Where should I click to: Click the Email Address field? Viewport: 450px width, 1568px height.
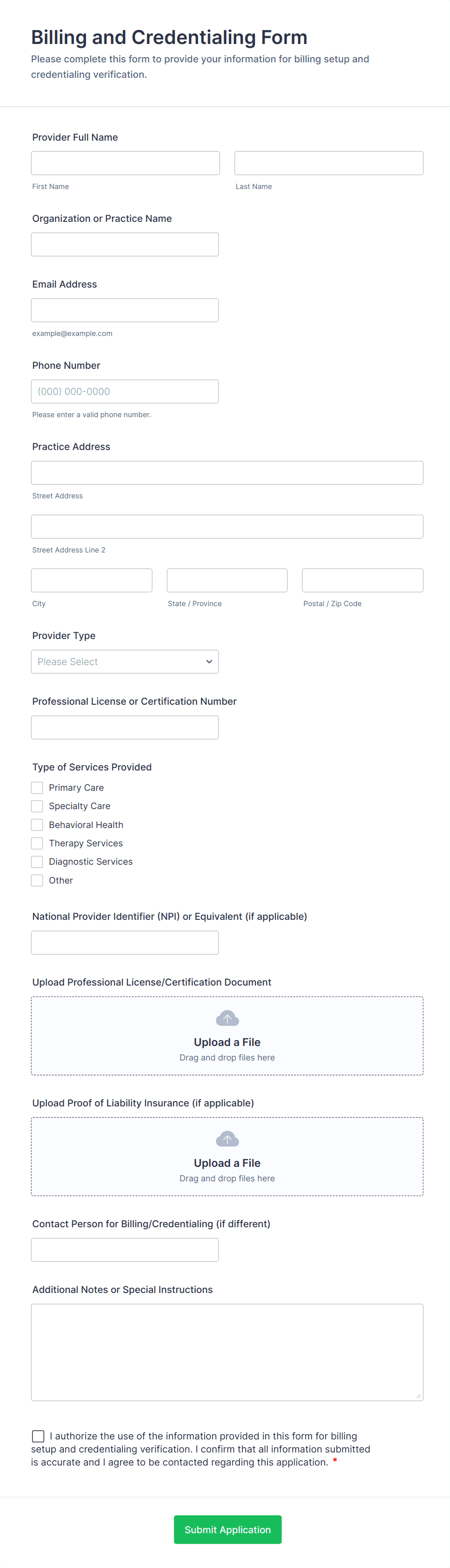pyautogui.click(x=124, y=310)
